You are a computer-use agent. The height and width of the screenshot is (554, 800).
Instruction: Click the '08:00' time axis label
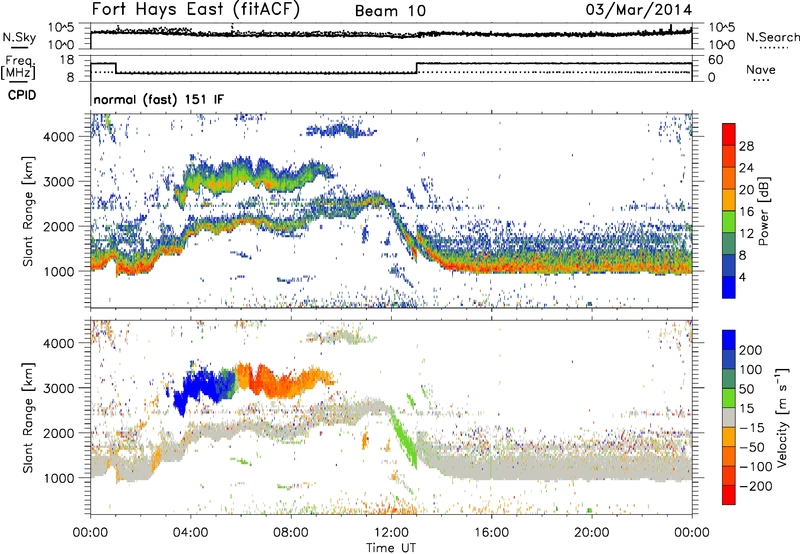pos(291,533)
